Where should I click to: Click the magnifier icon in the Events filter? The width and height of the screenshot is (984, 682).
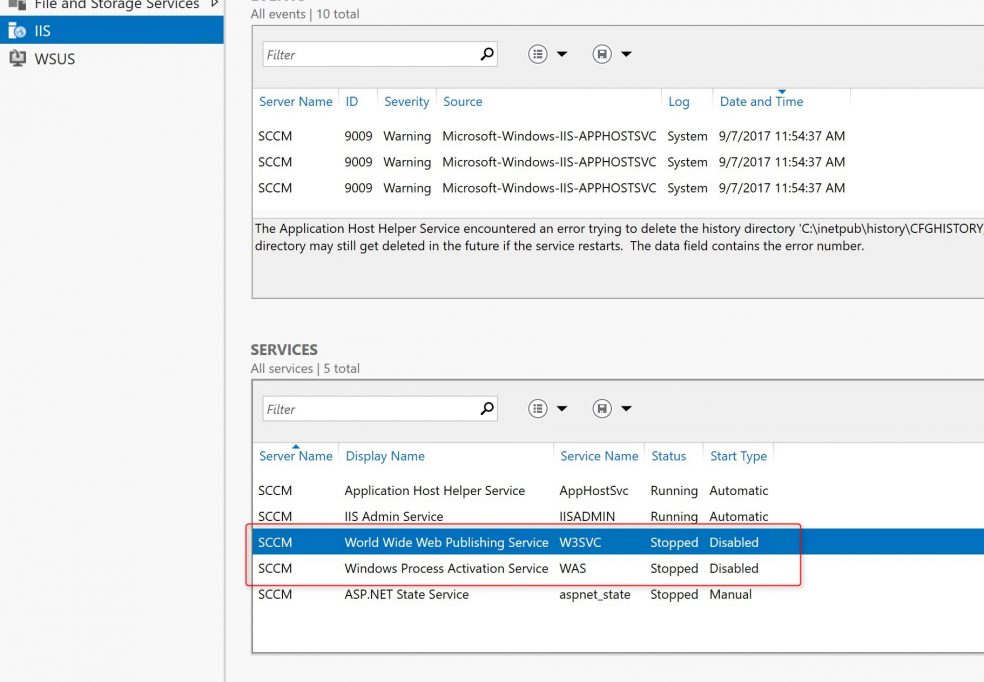click(488, 53)
